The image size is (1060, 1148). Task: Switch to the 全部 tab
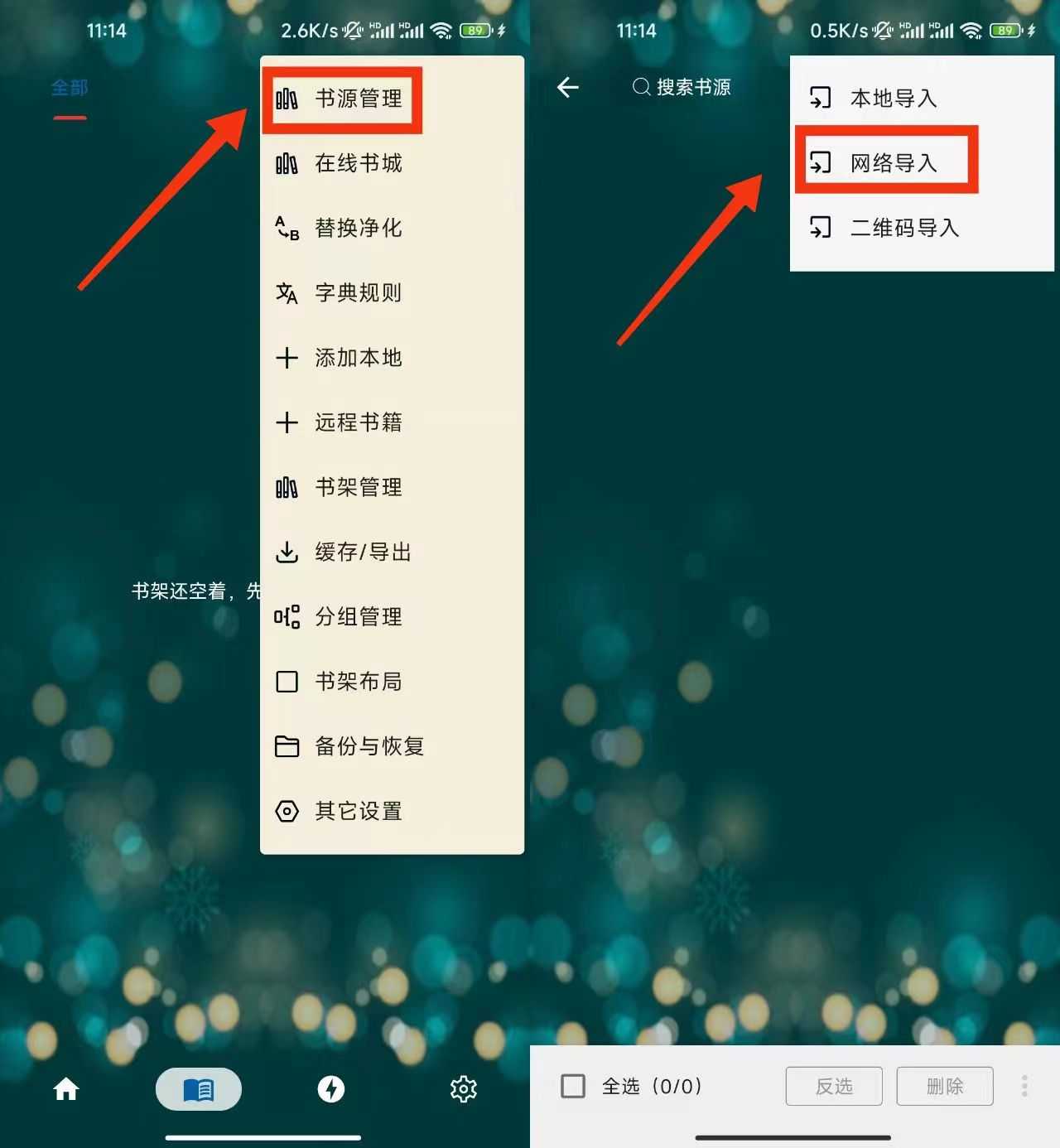pyautogui.click(x=70, y=87)
